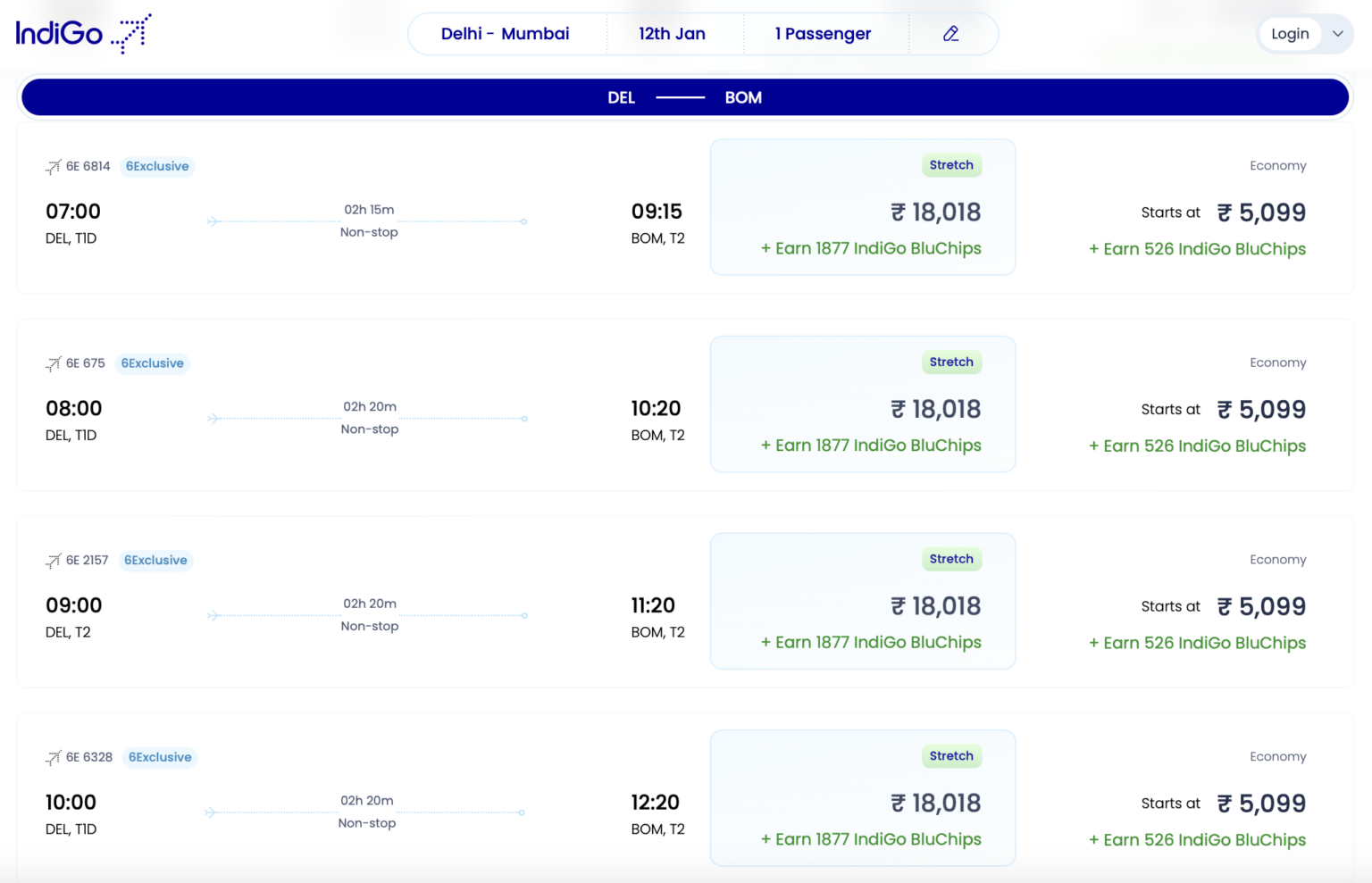Open the Delhi - Mumbai route selector

click(x=506, y=33)
